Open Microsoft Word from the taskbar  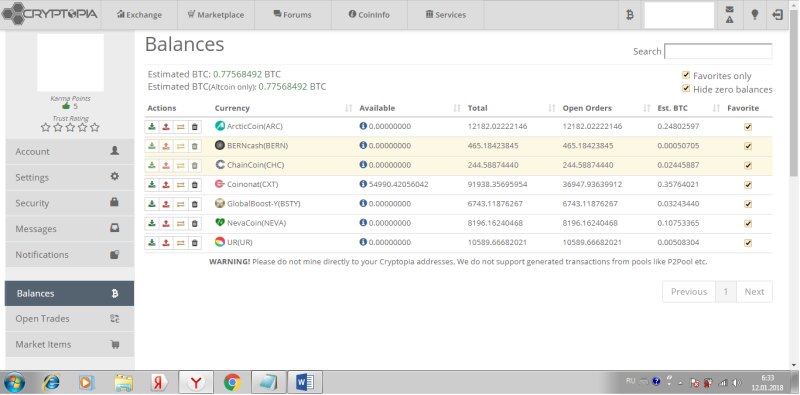coord(305,382)
